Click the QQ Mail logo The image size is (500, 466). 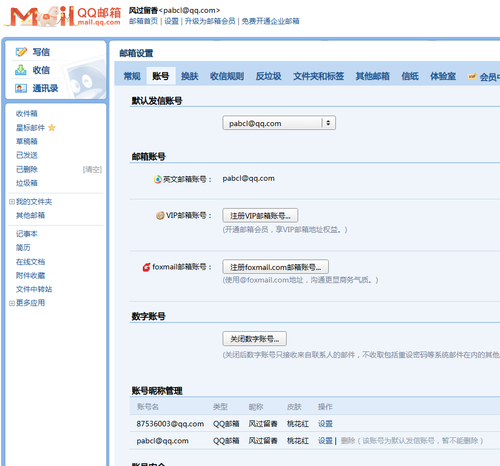[x=63, y=16]
